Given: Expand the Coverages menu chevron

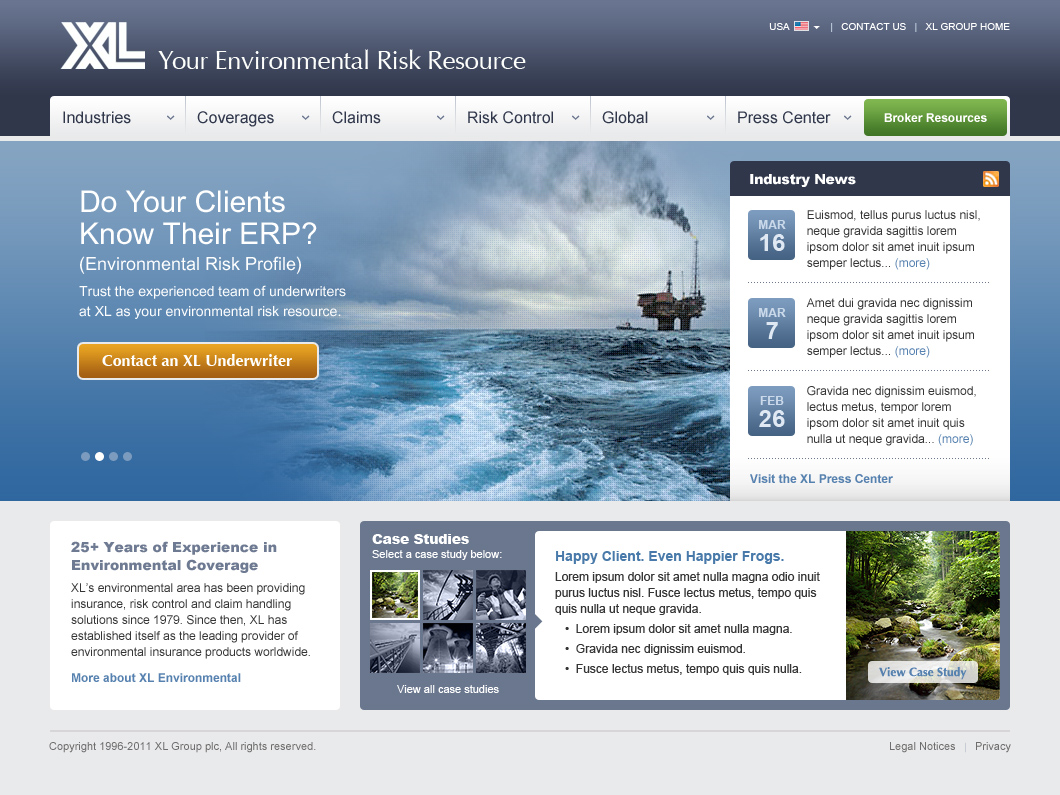Looking at the screenshot, I should tap(306, 118).
